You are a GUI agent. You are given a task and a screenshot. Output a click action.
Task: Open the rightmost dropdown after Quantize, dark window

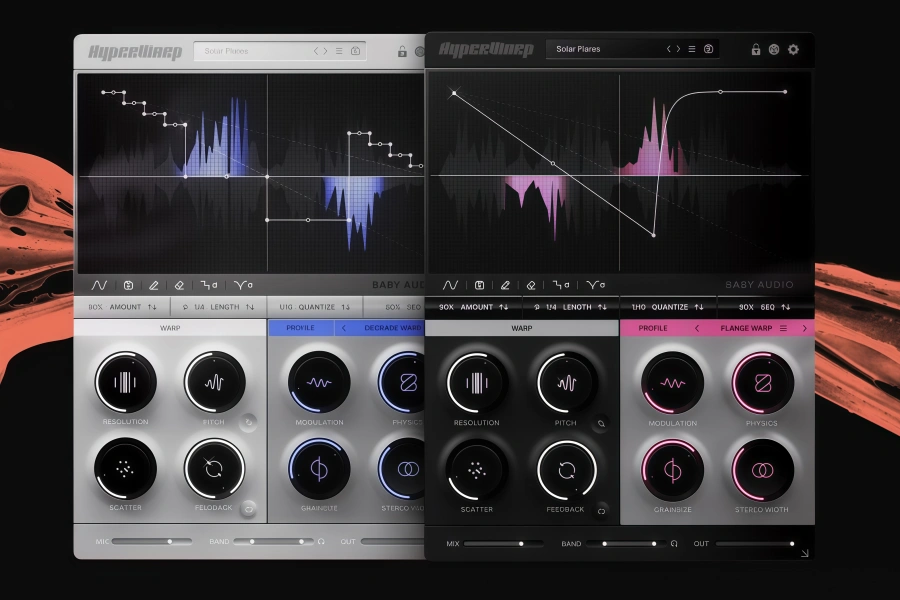765,307
